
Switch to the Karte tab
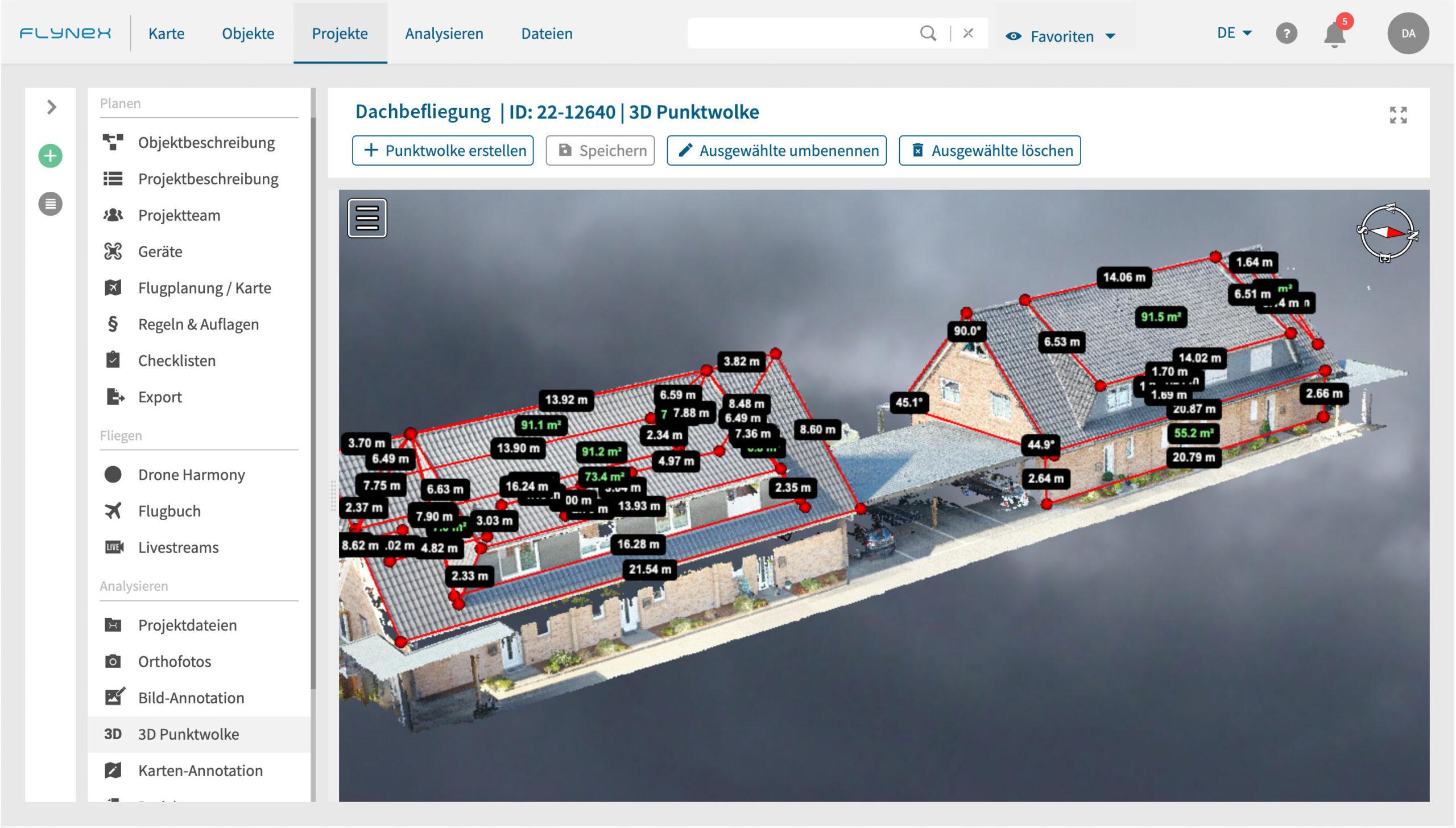166,34
